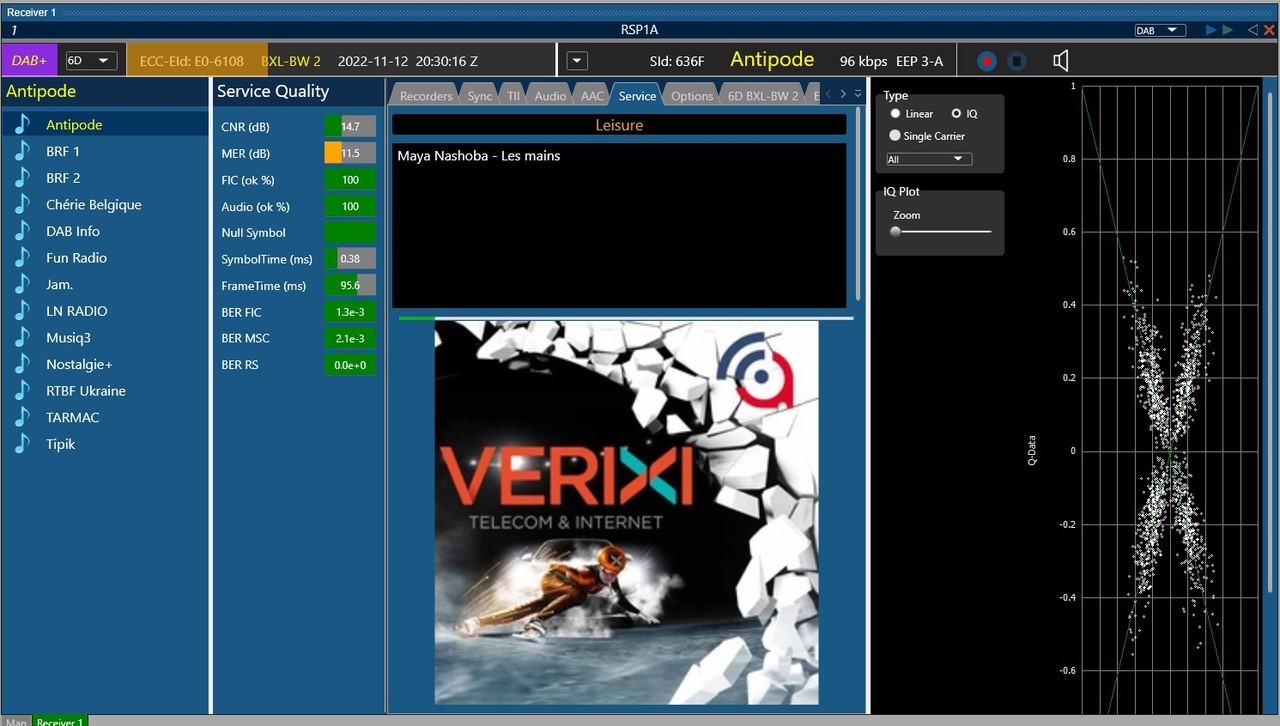Click the ECC-EId: E0-6108 label
This screenshot has height=726, width=1280.
coord(192,61)
